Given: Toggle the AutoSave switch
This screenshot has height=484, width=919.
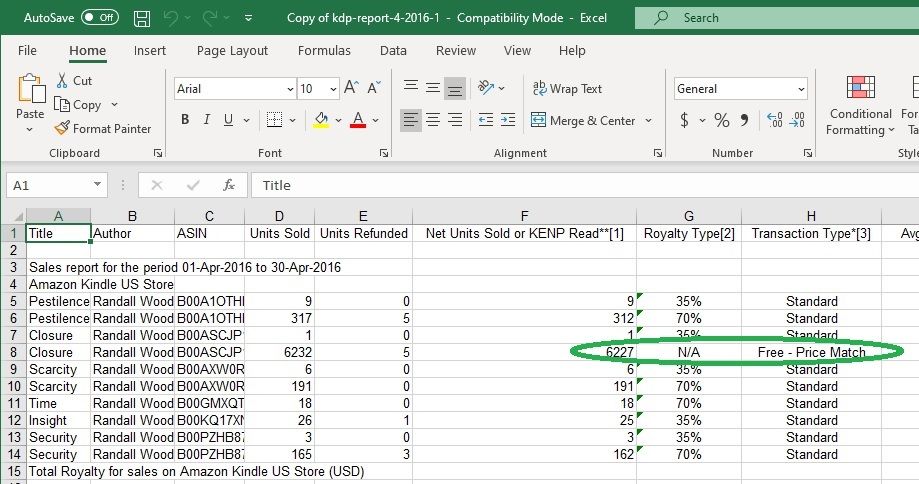Looking at the screenshot, I should click(x=100, y=18).
